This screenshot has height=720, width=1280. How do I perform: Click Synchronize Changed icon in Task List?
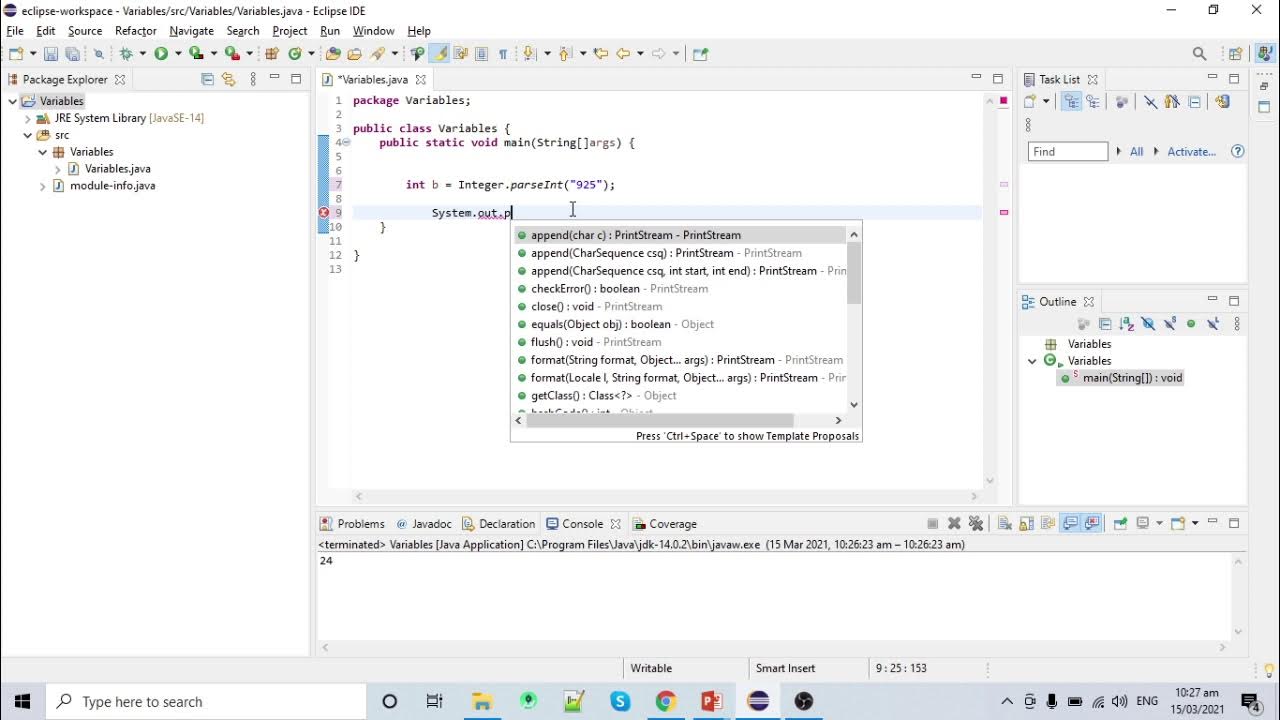click(x=1221, y=101)
